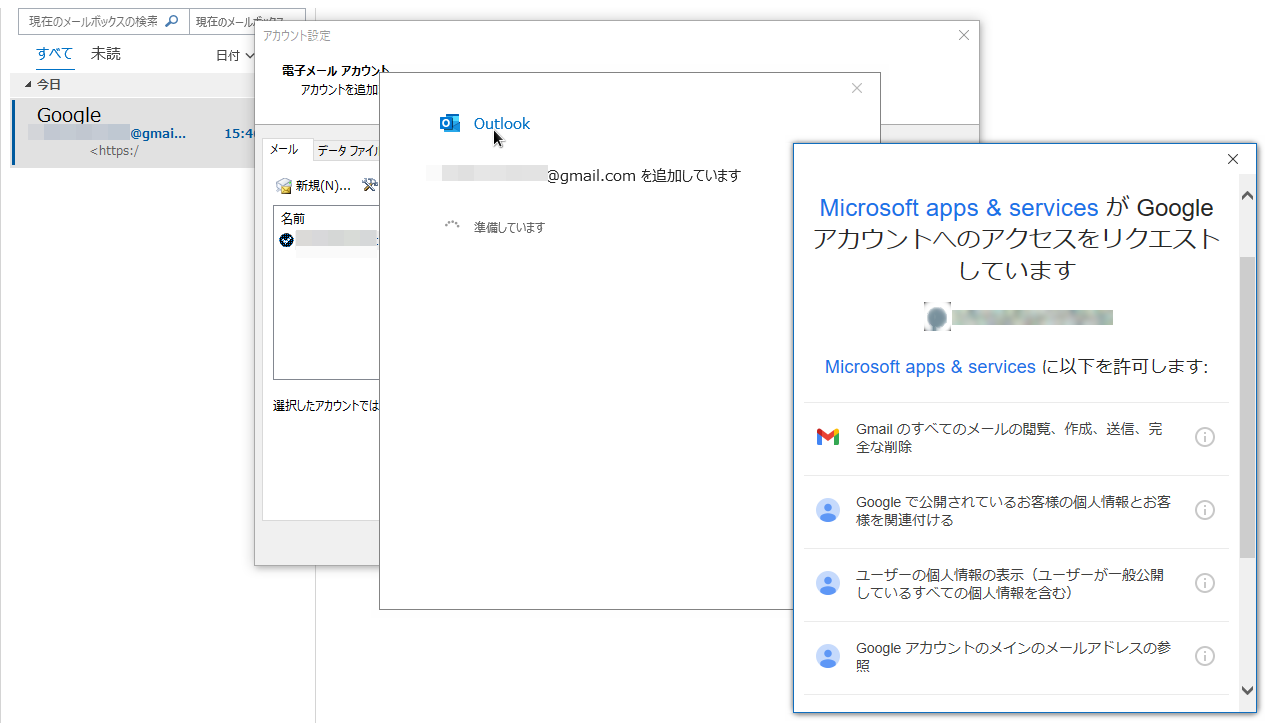Viewport: 1273px width, 723px height.
Task: Click the Google consent scrollbar up arrow
Action: [x=1247, y=196]
